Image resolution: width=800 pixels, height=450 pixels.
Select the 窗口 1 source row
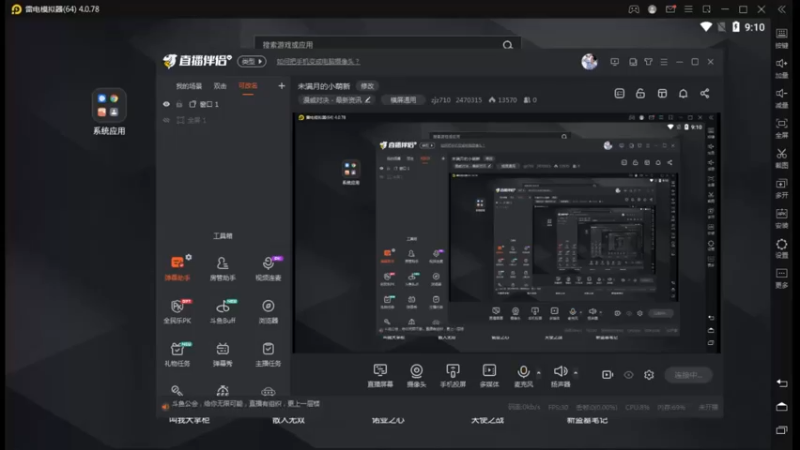pos(223,104)
